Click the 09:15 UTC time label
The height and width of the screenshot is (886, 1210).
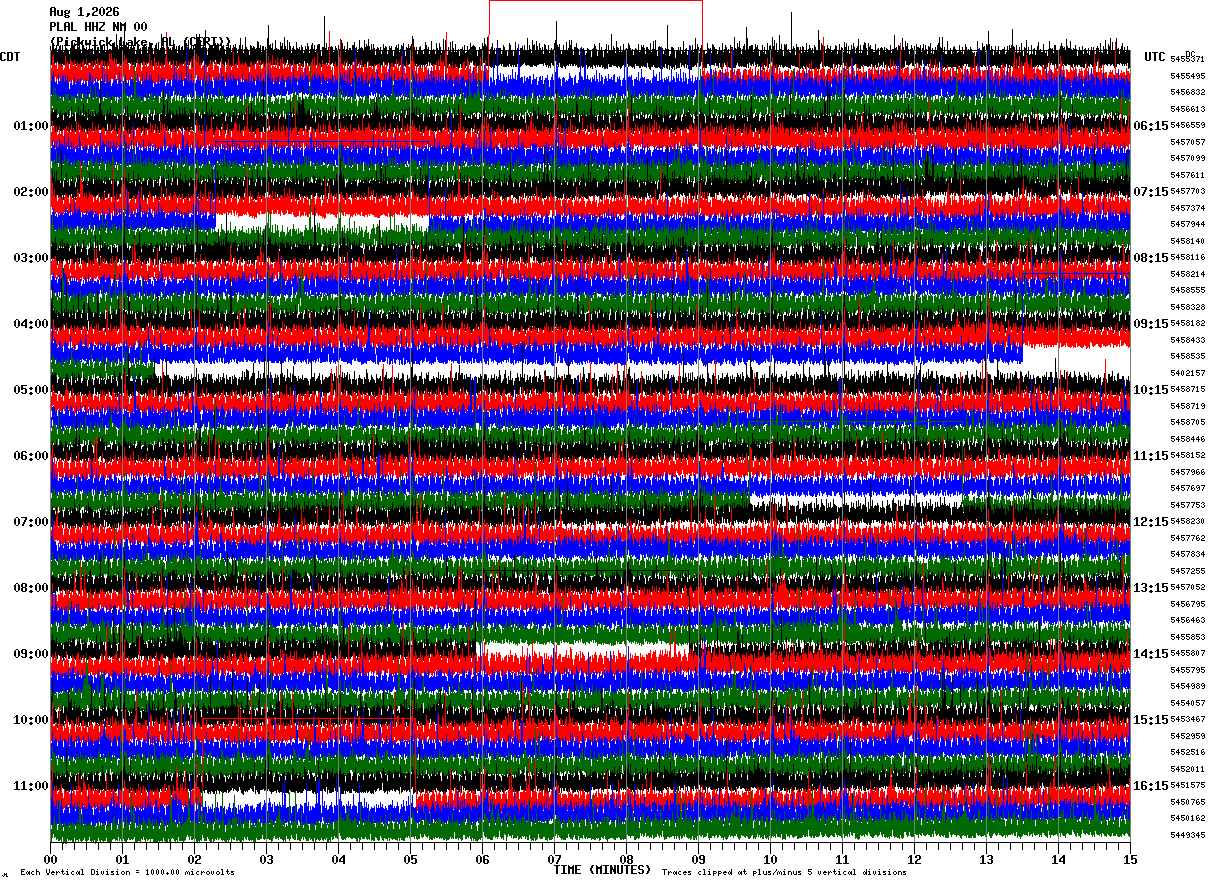(x=1150, y=324)
